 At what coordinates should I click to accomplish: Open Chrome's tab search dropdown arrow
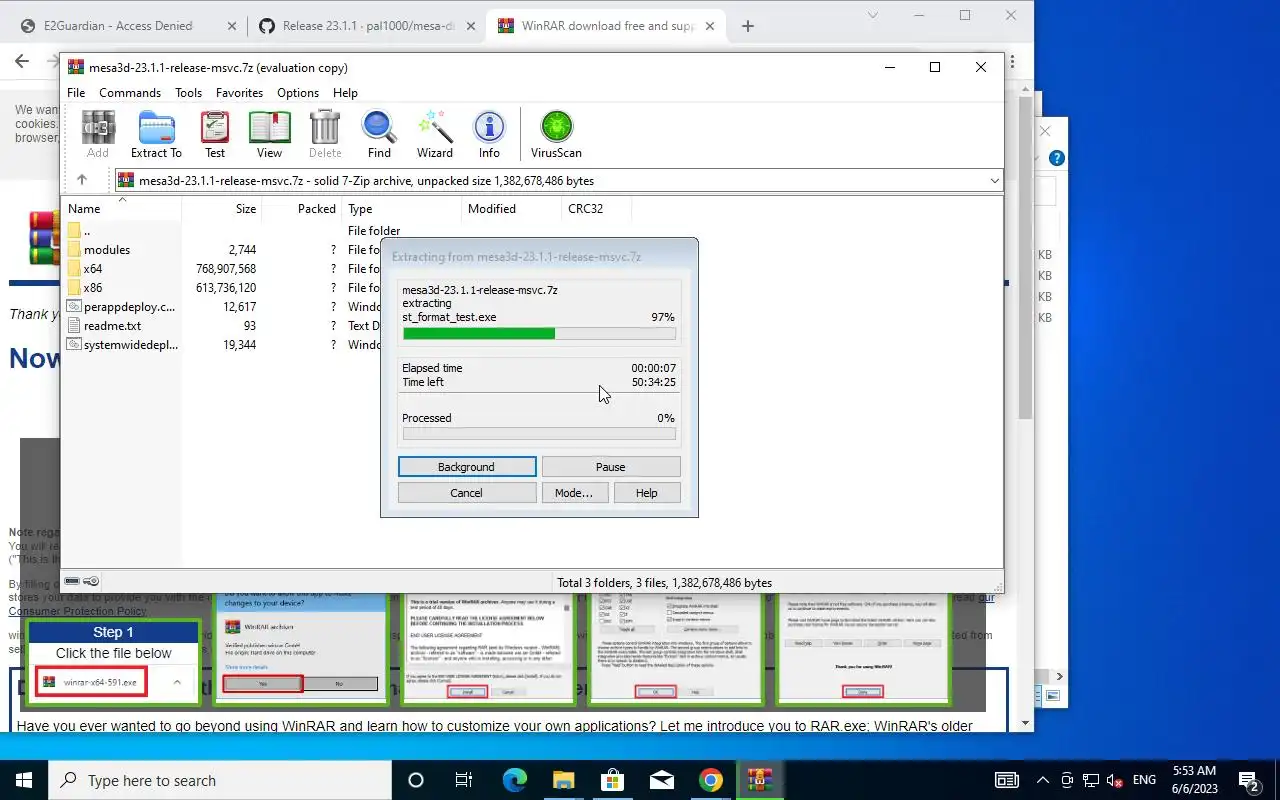pyautogui.click(x=873, y=15)
